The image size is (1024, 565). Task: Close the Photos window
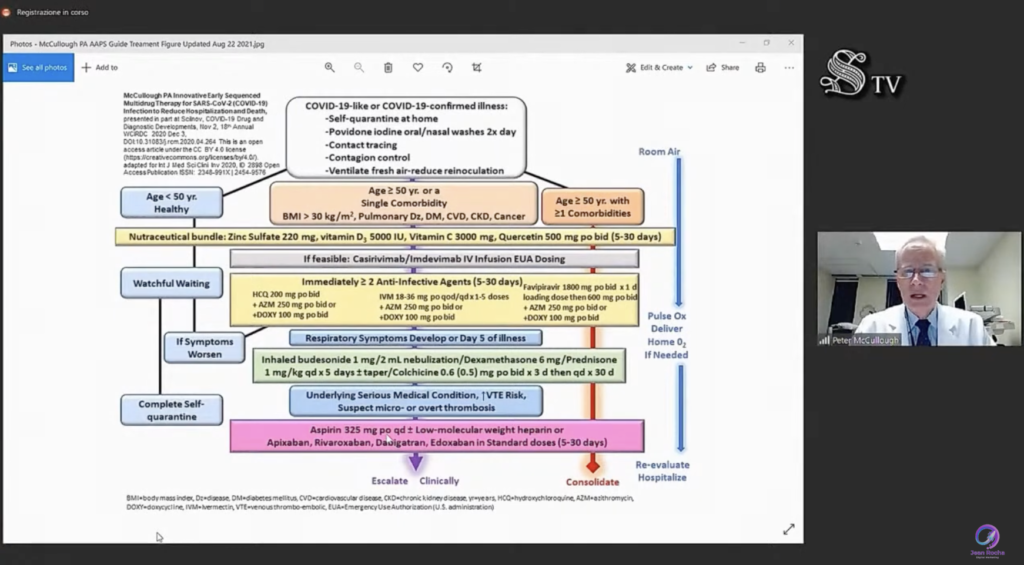click(x=790, y=43)
